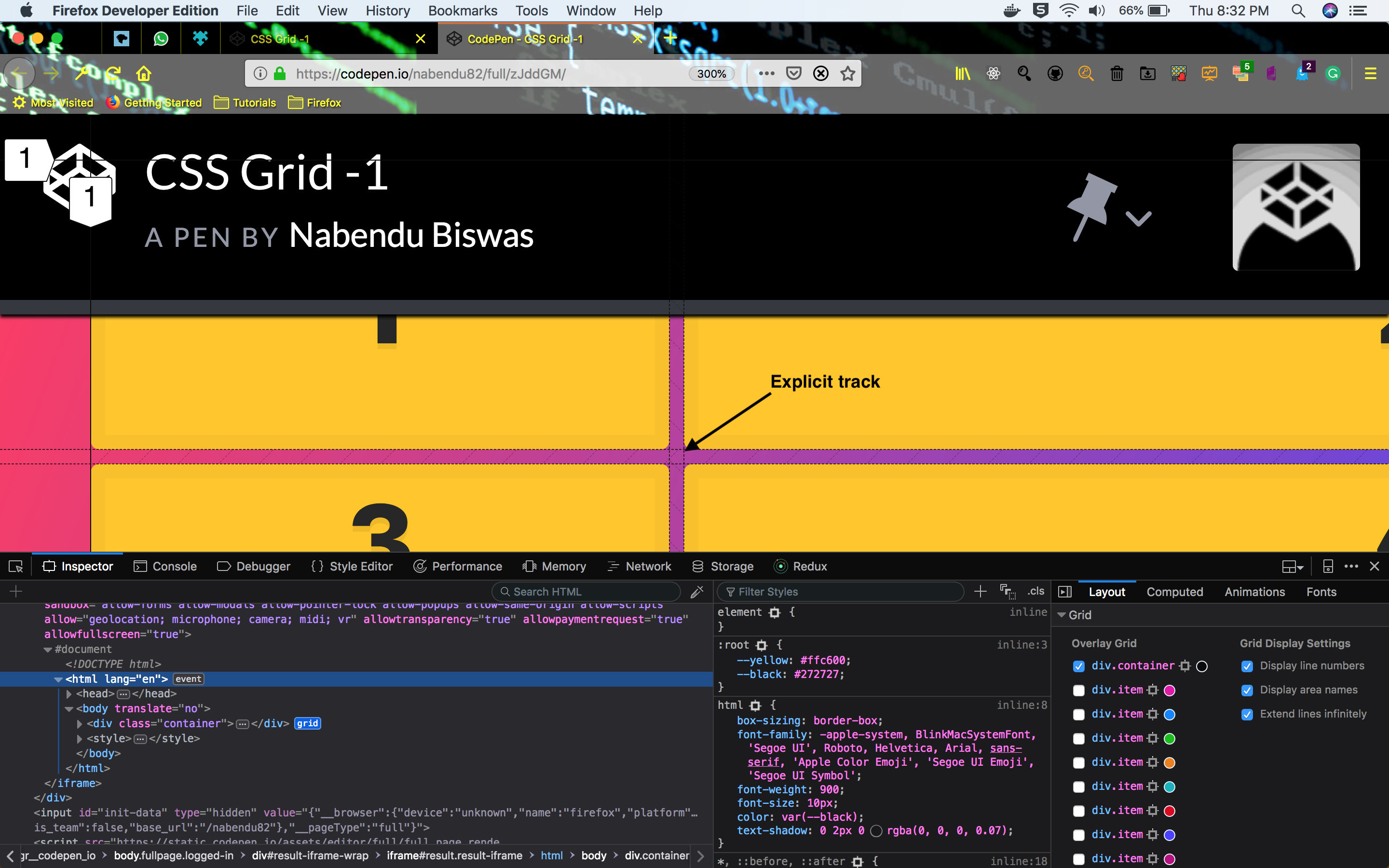The width and height of the screenshot is (1389, 868).
Task: Uncheck div.container overlay grid checkbox
Action: [x=1078, y=666]
